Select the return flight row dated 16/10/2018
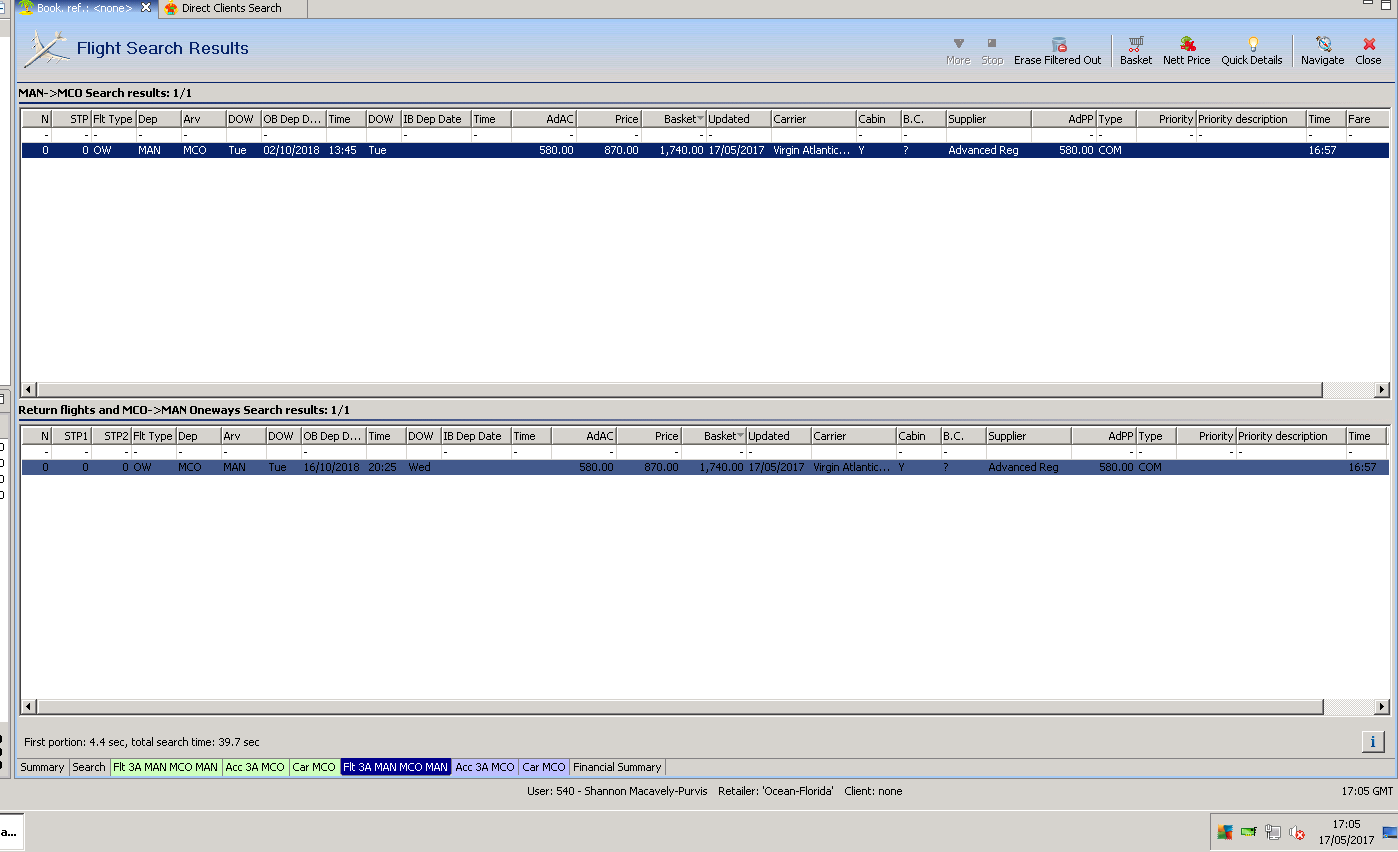The height and width of the screenshot is (852, 1398). 705,467
